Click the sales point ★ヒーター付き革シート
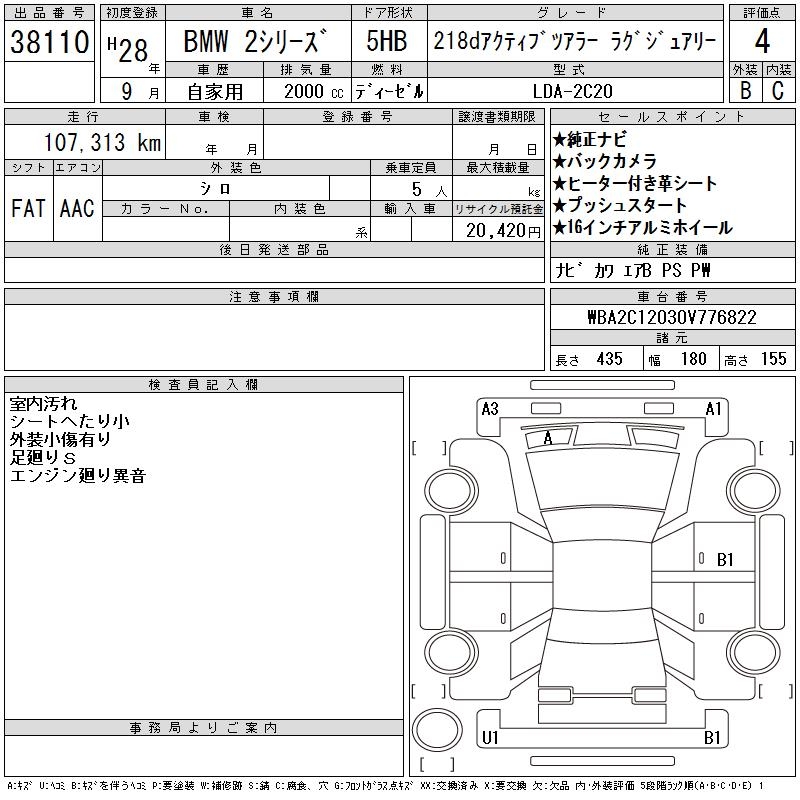This screenshot has width=800, height=800. [635, 183]
